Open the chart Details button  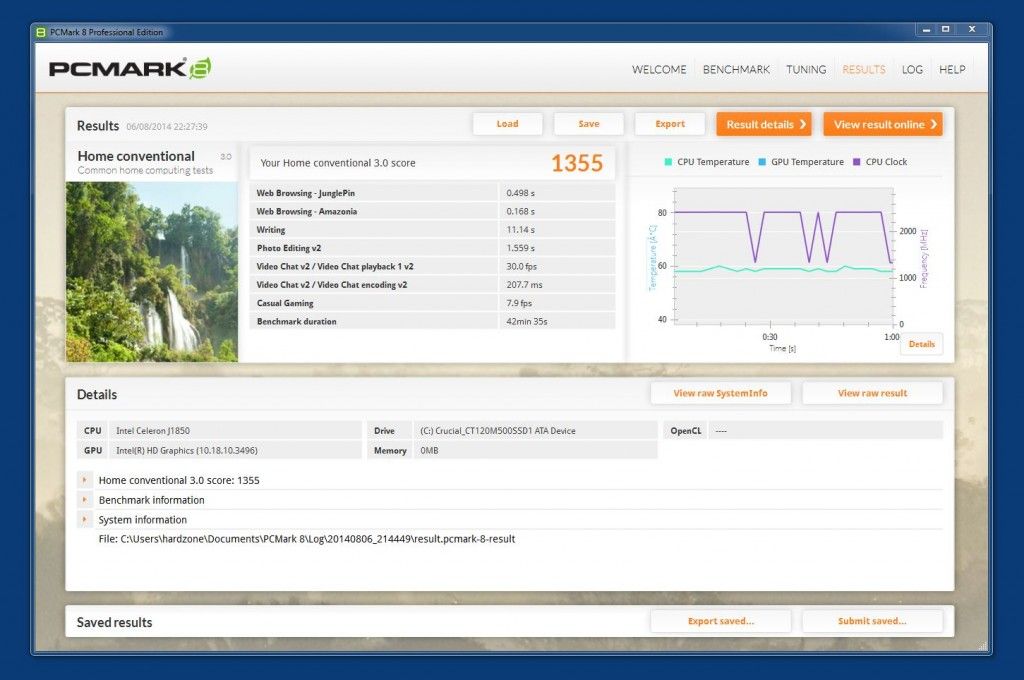click(x=921, y=344)
